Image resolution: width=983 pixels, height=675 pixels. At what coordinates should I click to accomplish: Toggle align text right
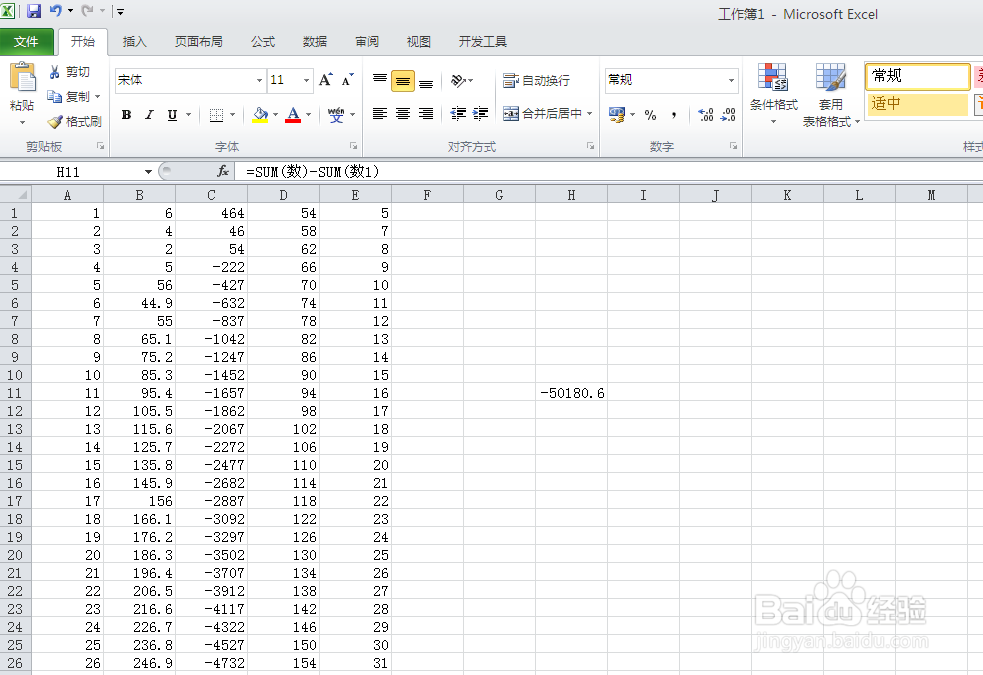pyautogui.click(x=426, y=113)
